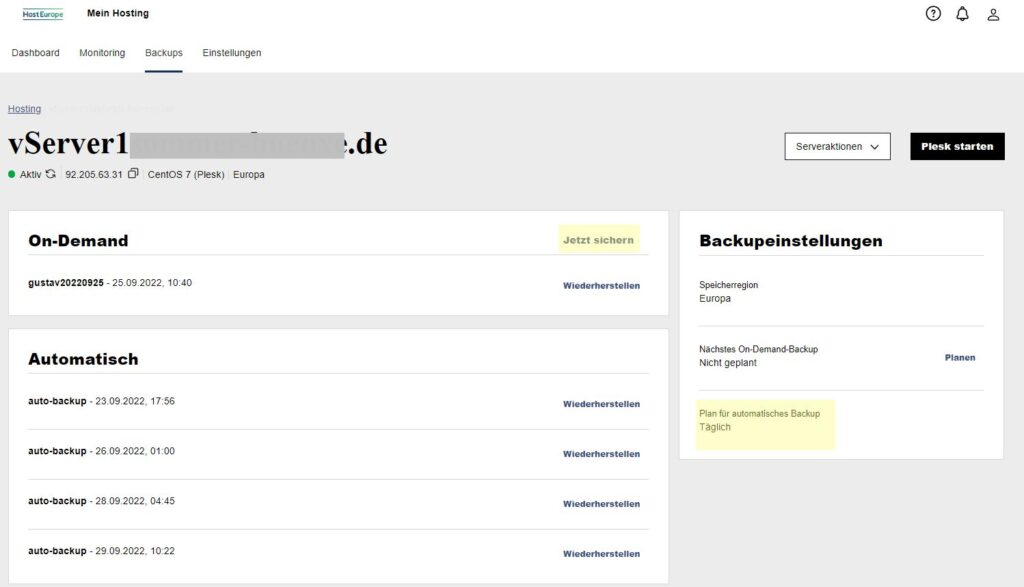
Task: Copy the IP address 92.205.63.31 with the copy icon
Action: (x=133, y=174)
